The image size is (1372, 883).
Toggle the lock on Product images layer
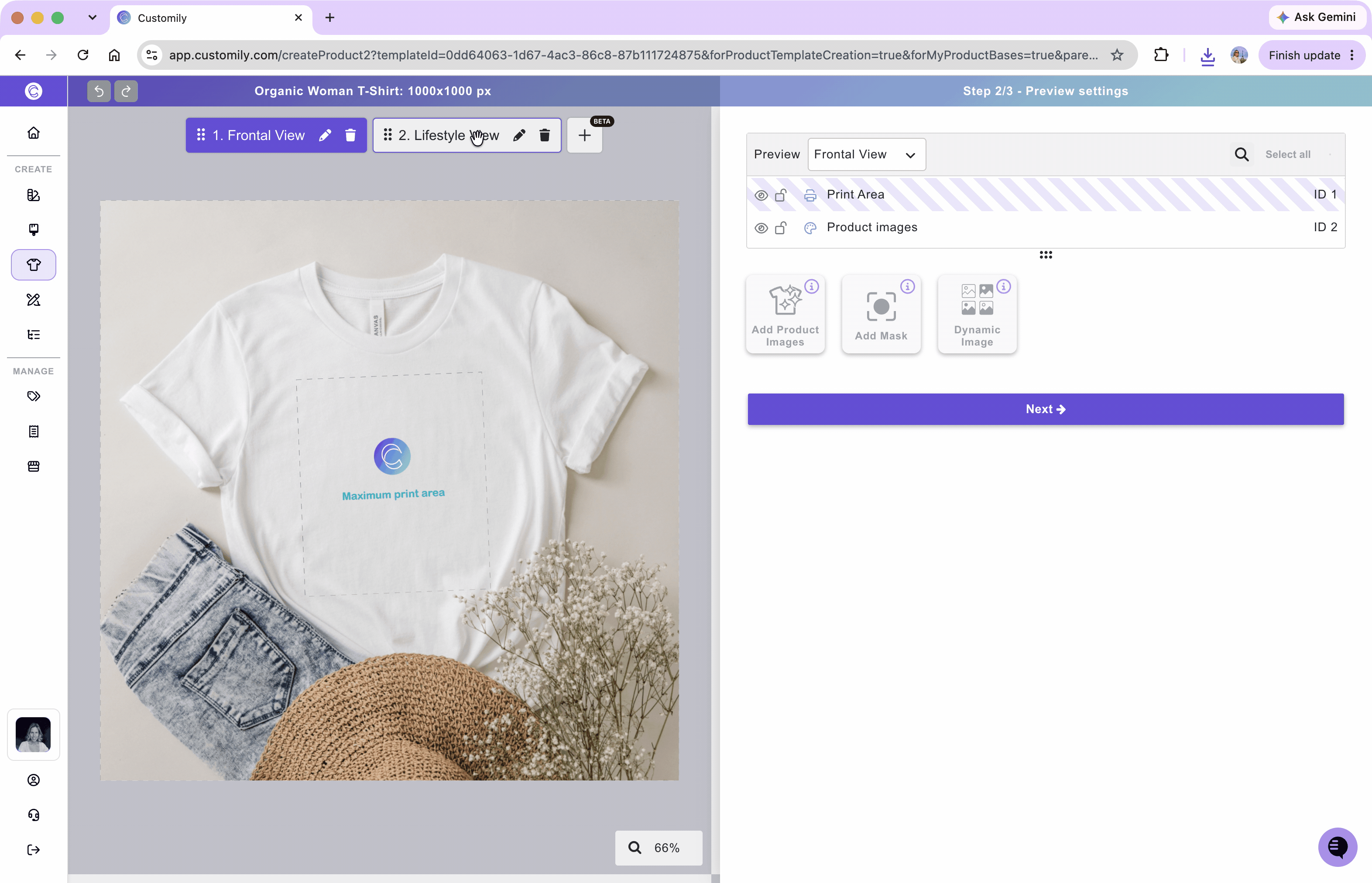pyautogui.click(x=781, y=228)
